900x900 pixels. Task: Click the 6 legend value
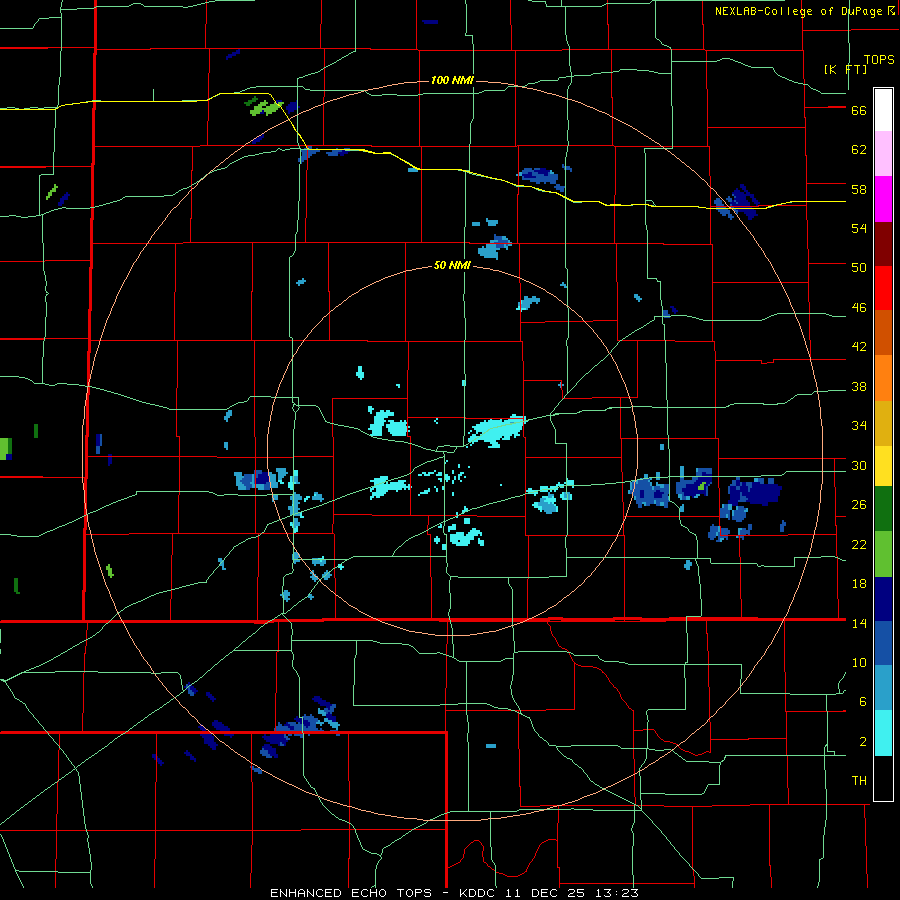point(863,702)
